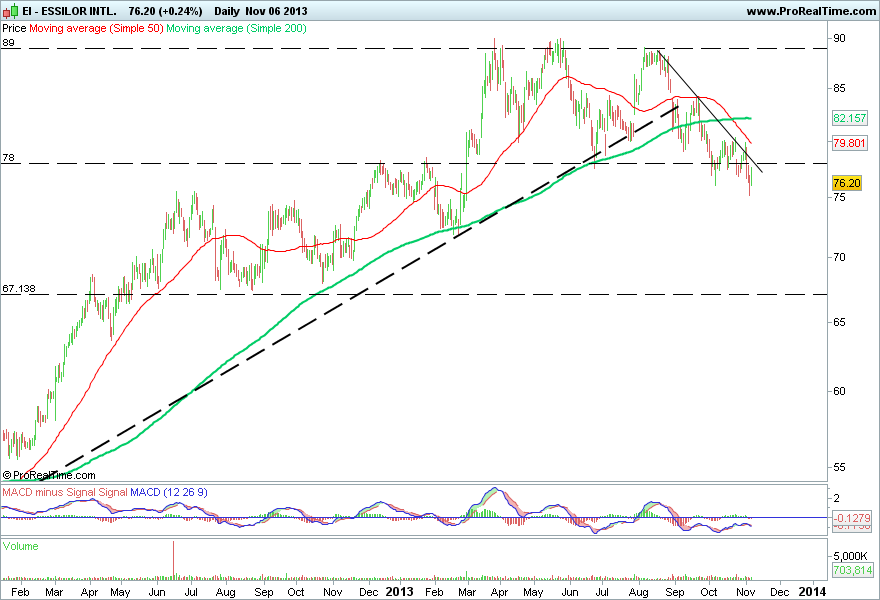The height and width of the screenshot is (600, 880).
Task: Select the 'Moving average (Simple 200)' legend
Action: 236,28
